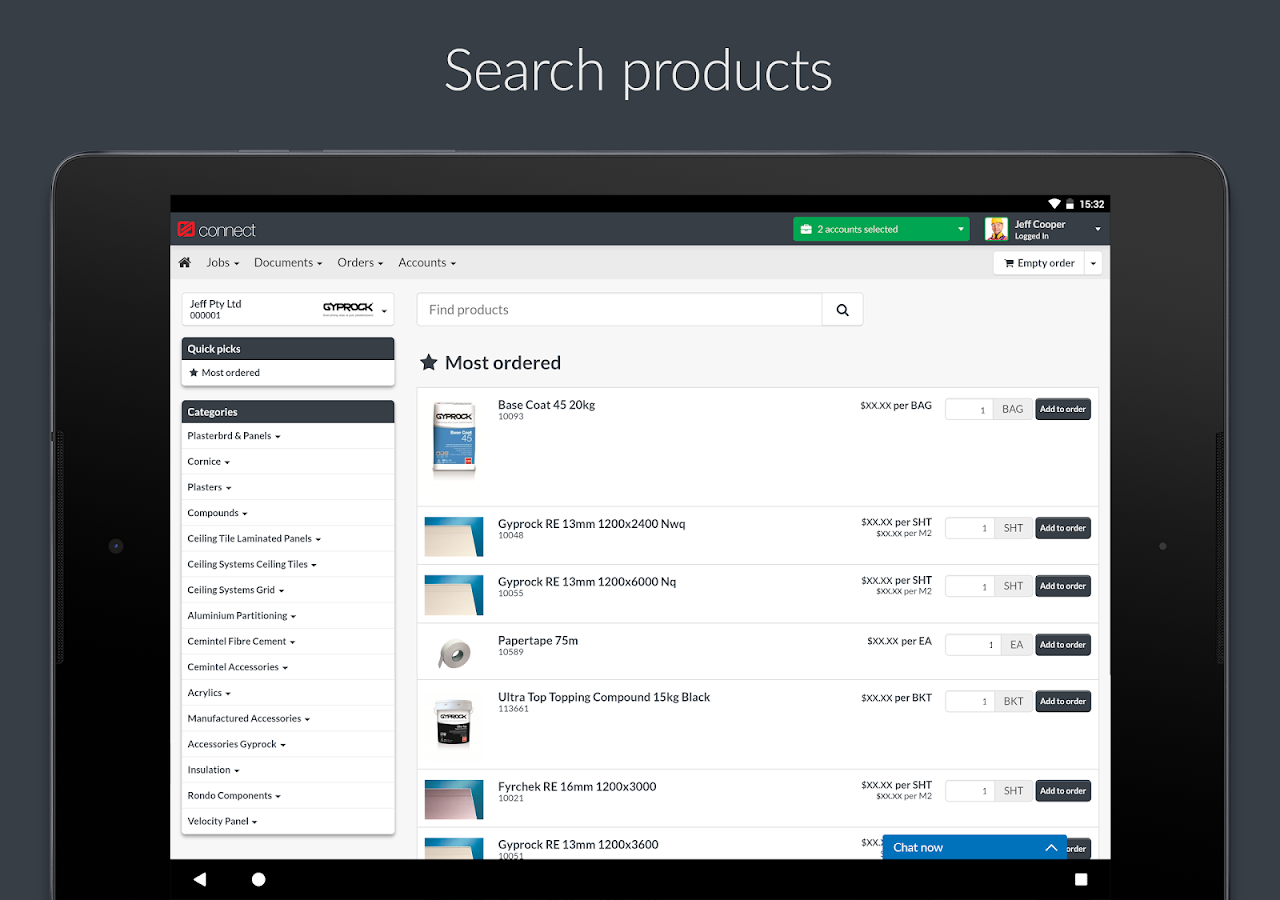This screenshot has height=900, width=1280.
Task: Select Most ordered quick pick
Action: (288, 373)
